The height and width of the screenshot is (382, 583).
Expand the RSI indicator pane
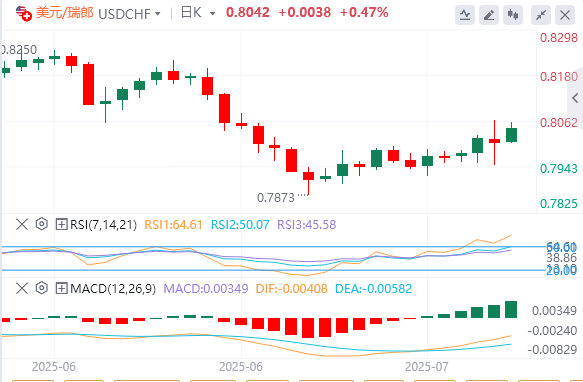[x=61, y=224]
